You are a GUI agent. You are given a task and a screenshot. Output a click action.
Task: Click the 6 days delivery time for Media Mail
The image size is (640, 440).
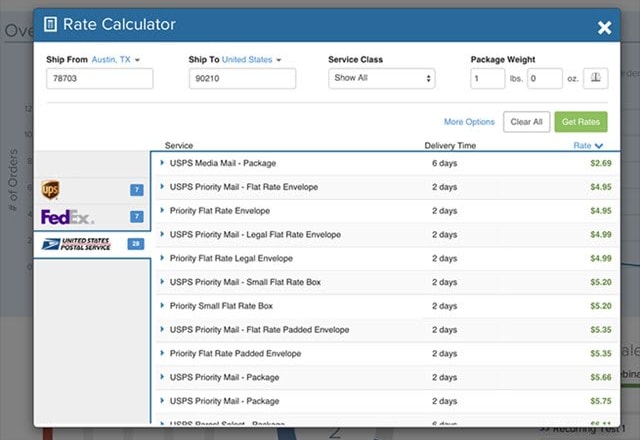click(444, 163)
